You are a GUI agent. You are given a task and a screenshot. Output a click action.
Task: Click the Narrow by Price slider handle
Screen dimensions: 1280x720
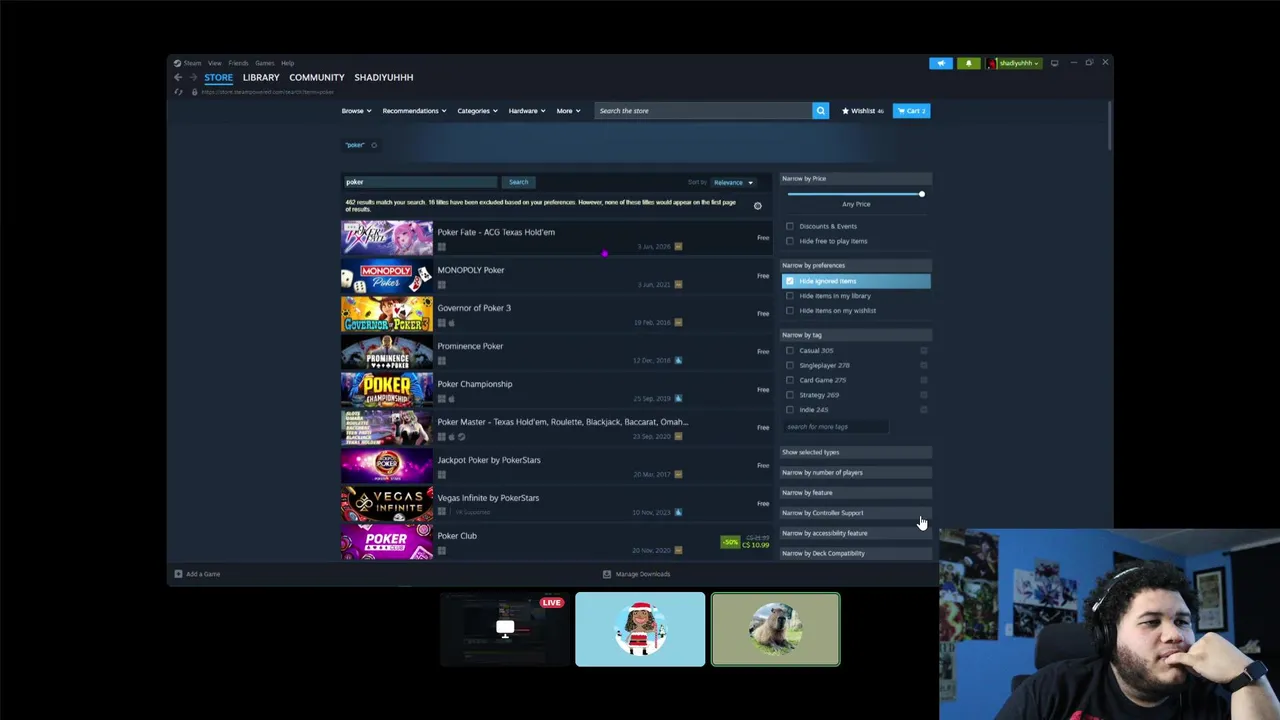tap(921, 194)
